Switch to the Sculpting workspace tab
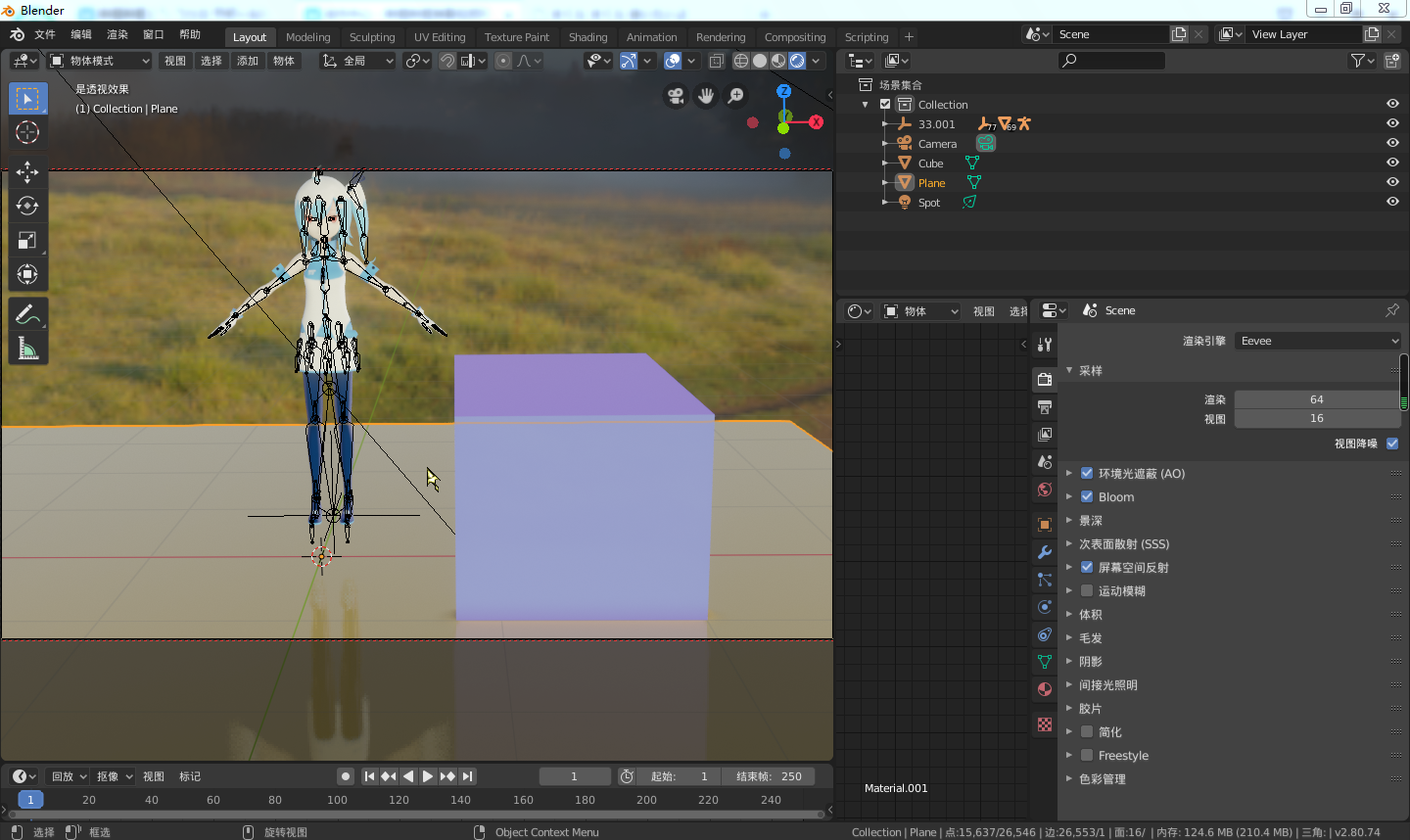This screenshot has height=840, width=1410. click(x=372, y=37)
